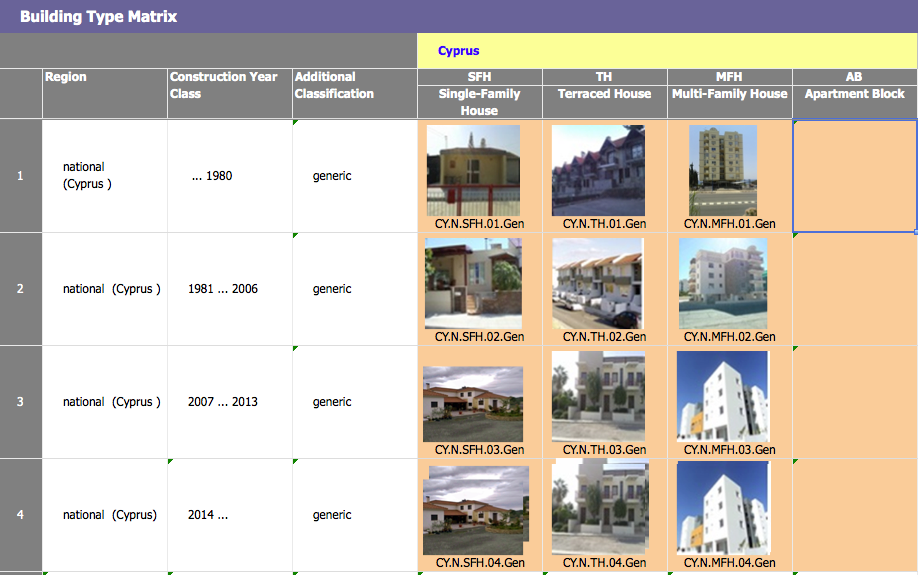Select the AB Apartment Block column header

[854, 93]
